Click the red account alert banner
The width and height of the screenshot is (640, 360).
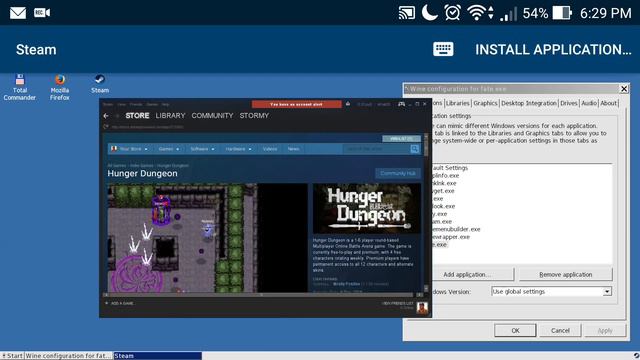[296, 104]
